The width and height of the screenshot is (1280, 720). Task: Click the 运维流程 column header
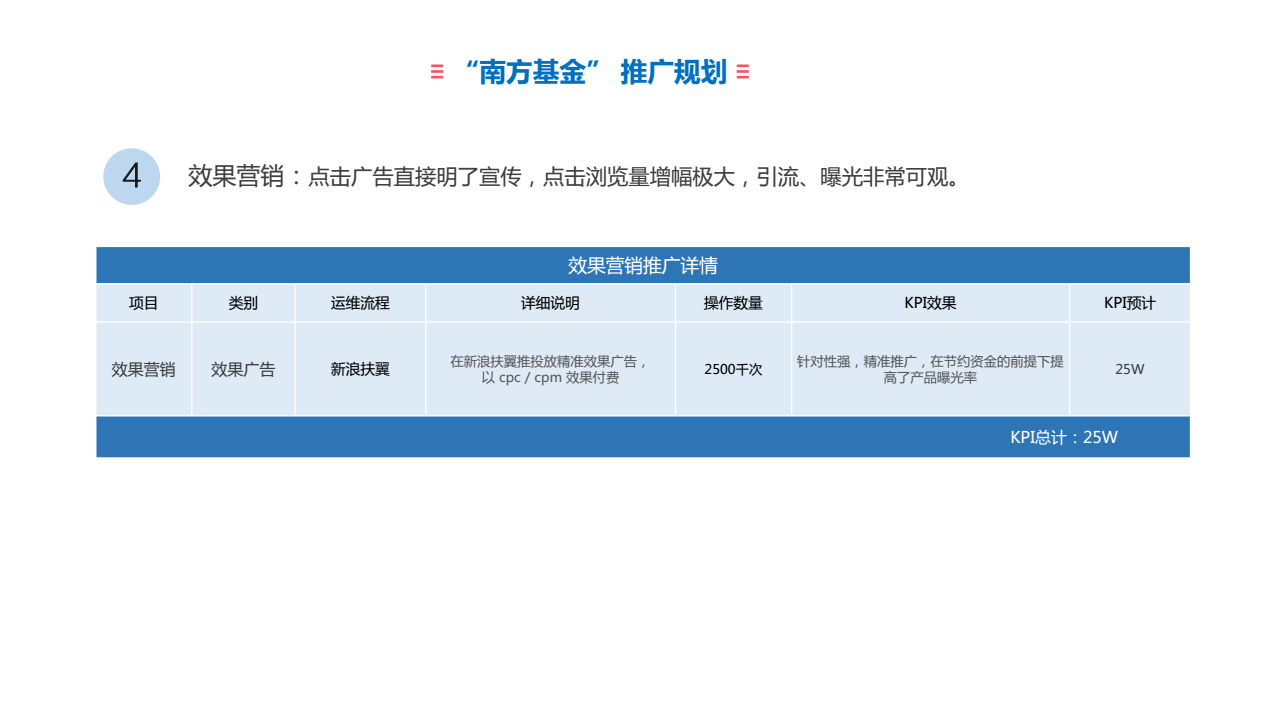(x=360, y=303)
